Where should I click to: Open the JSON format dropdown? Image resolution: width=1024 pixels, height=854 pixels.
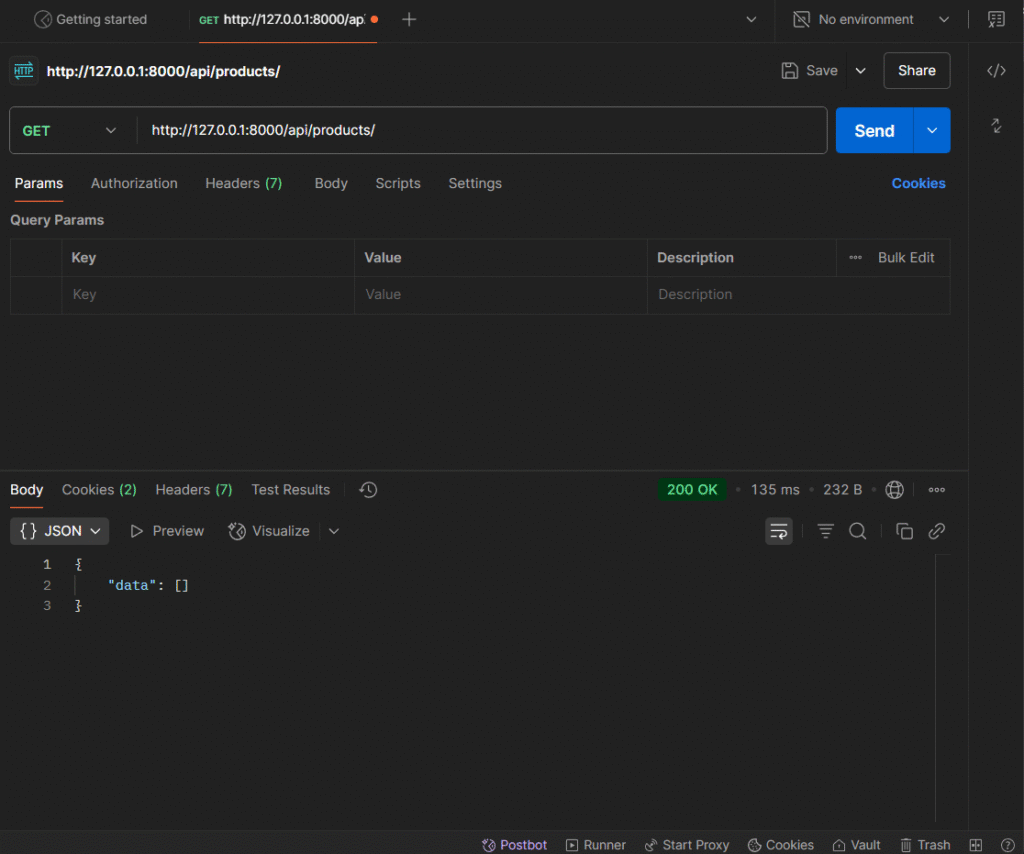[60, 531]
